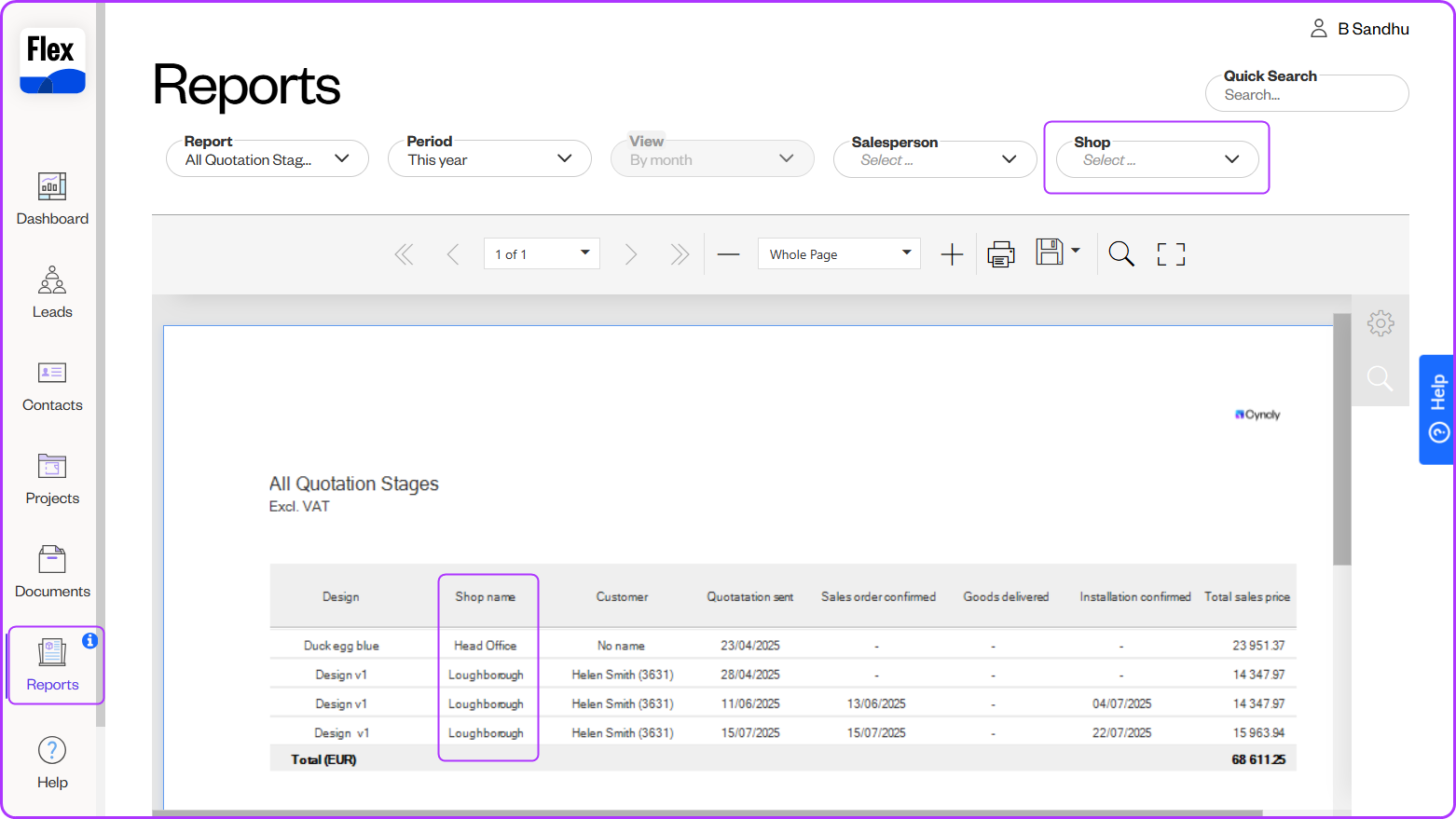Expand the Period dropdown showing This year
Image resolution: width=1456 pixels, height=819 pixels.
[489, 159]
